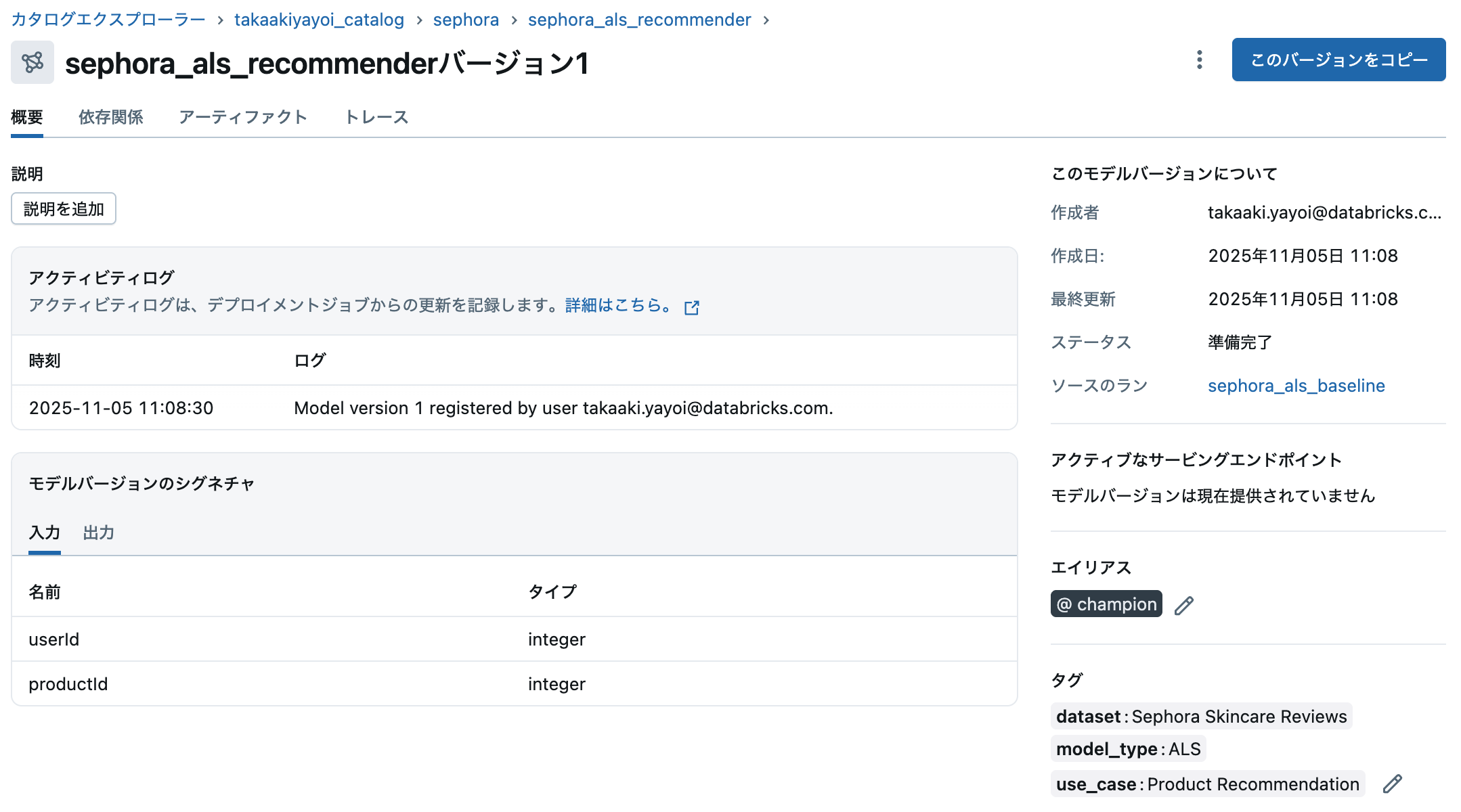
Task: Switch to the 依存関係 tab
Action: pyautogui.click(x=111, y=117)
